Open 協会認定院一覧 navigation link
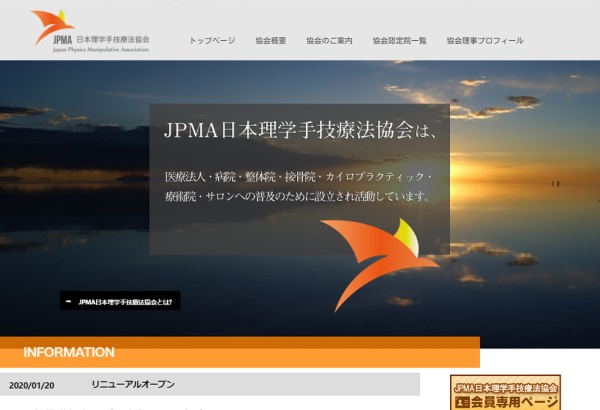This screenshot has width=600, height=410. point(399,41)
